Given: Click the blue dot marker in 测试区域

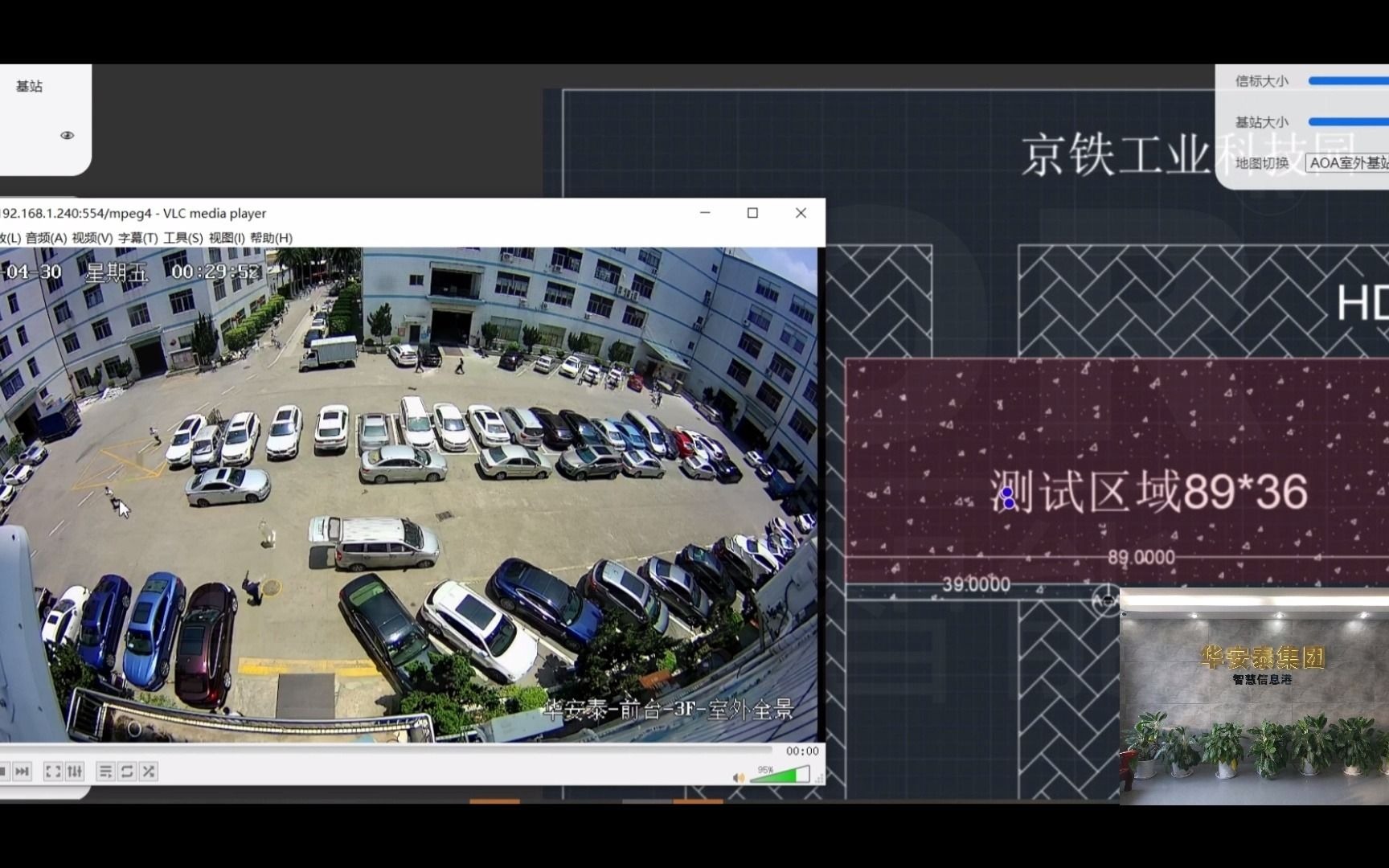Looking at the screenshot, I should 1007,498.
